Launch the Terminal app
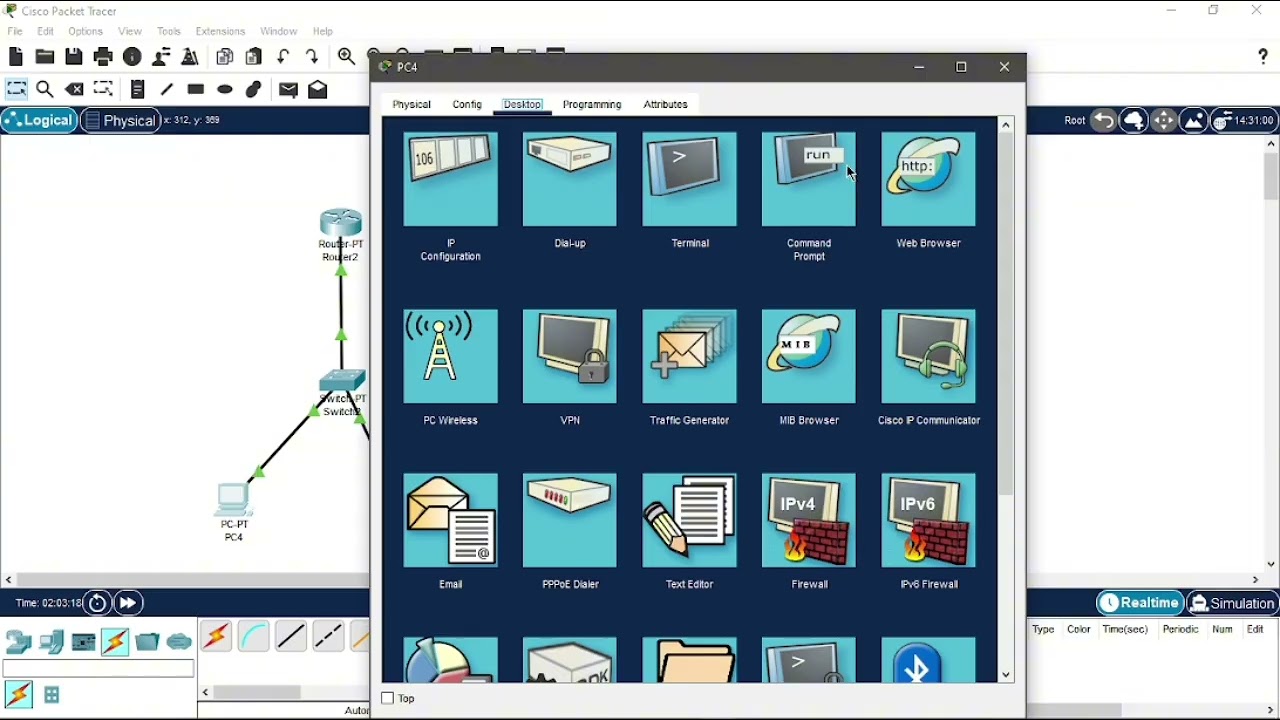This screenshot has height=720, width=1280. [689, 180]
